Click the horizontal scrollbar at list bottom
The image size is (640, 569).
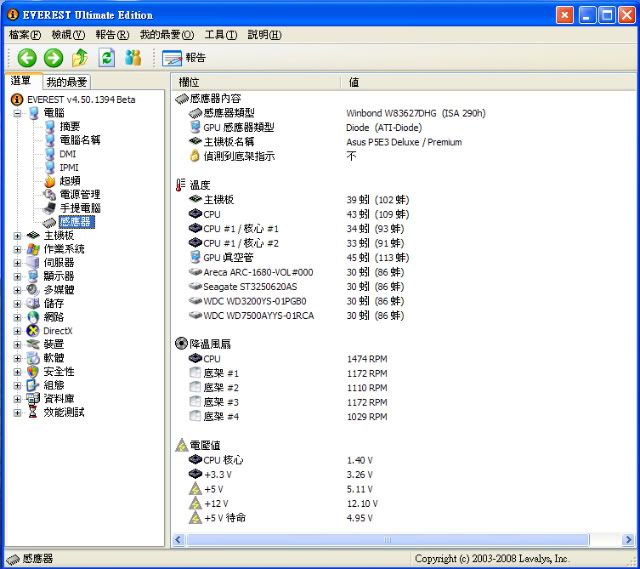click(x=400, y=540)
